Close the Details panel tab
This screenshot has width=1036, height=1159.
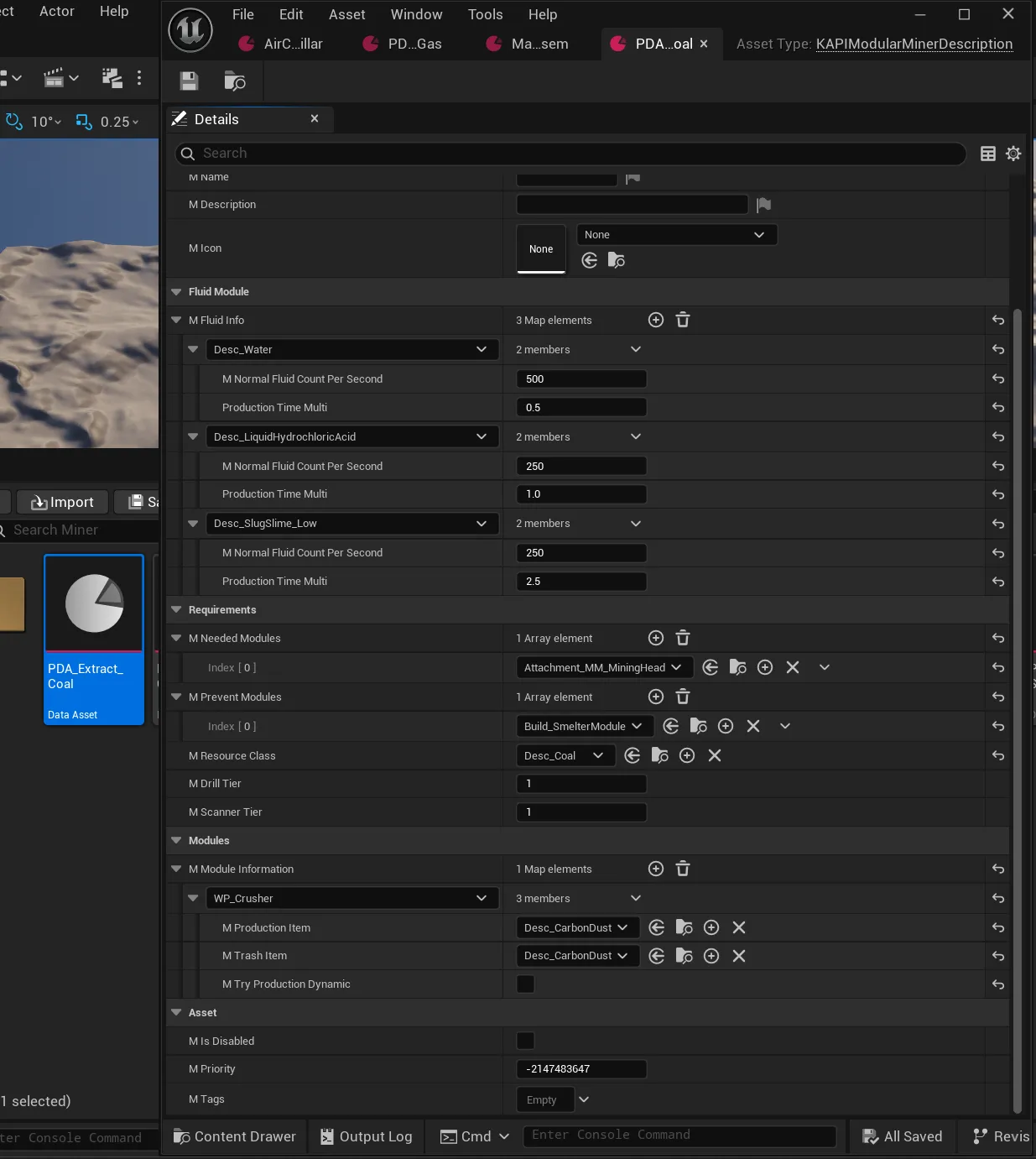pyautogui.click(x=315, y=119)
